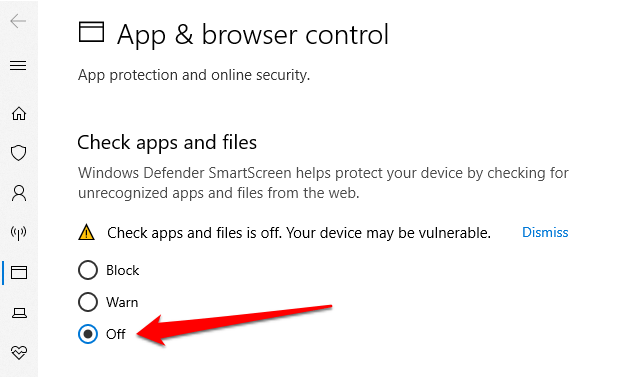Open Virus & threat protection shield icon

(18, 153)
